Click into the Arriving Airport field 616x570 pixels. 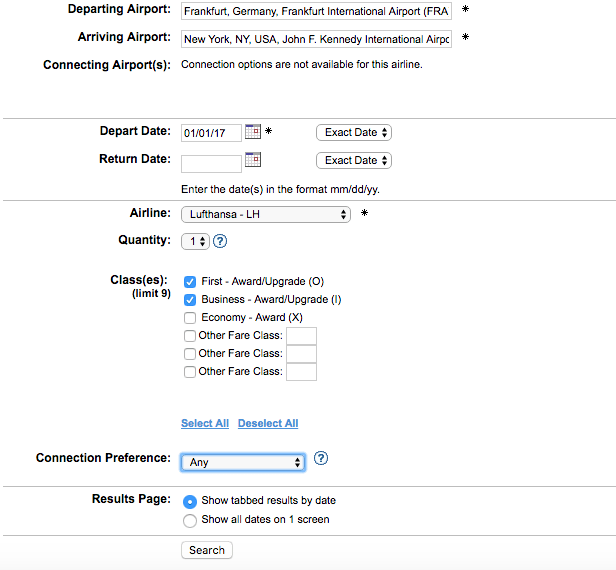(316, 40)
